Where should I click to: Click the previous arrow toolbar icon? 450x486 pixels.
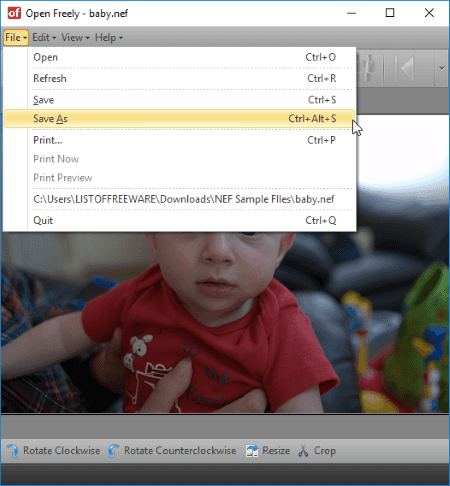point(405,68)
